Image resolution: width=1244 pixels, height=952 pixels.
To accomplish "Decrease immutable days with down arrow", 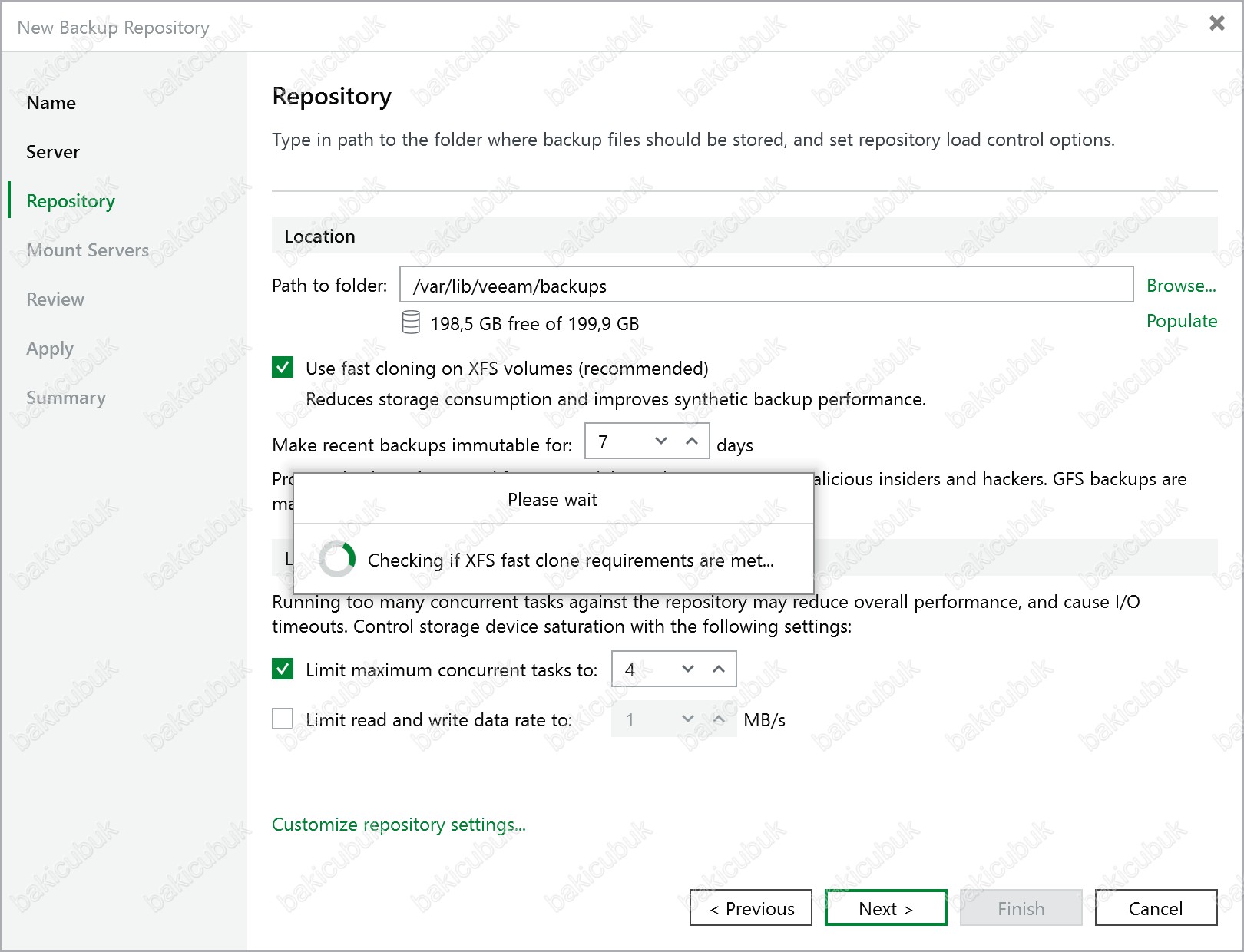I will click(661, 441).
